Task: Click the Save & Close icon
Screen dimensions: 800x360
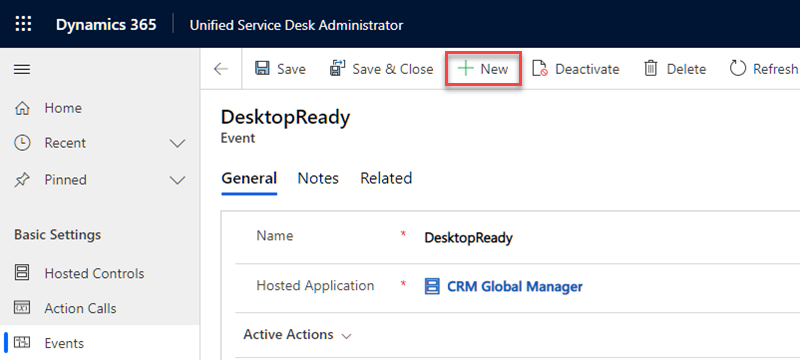Action: 338,68
